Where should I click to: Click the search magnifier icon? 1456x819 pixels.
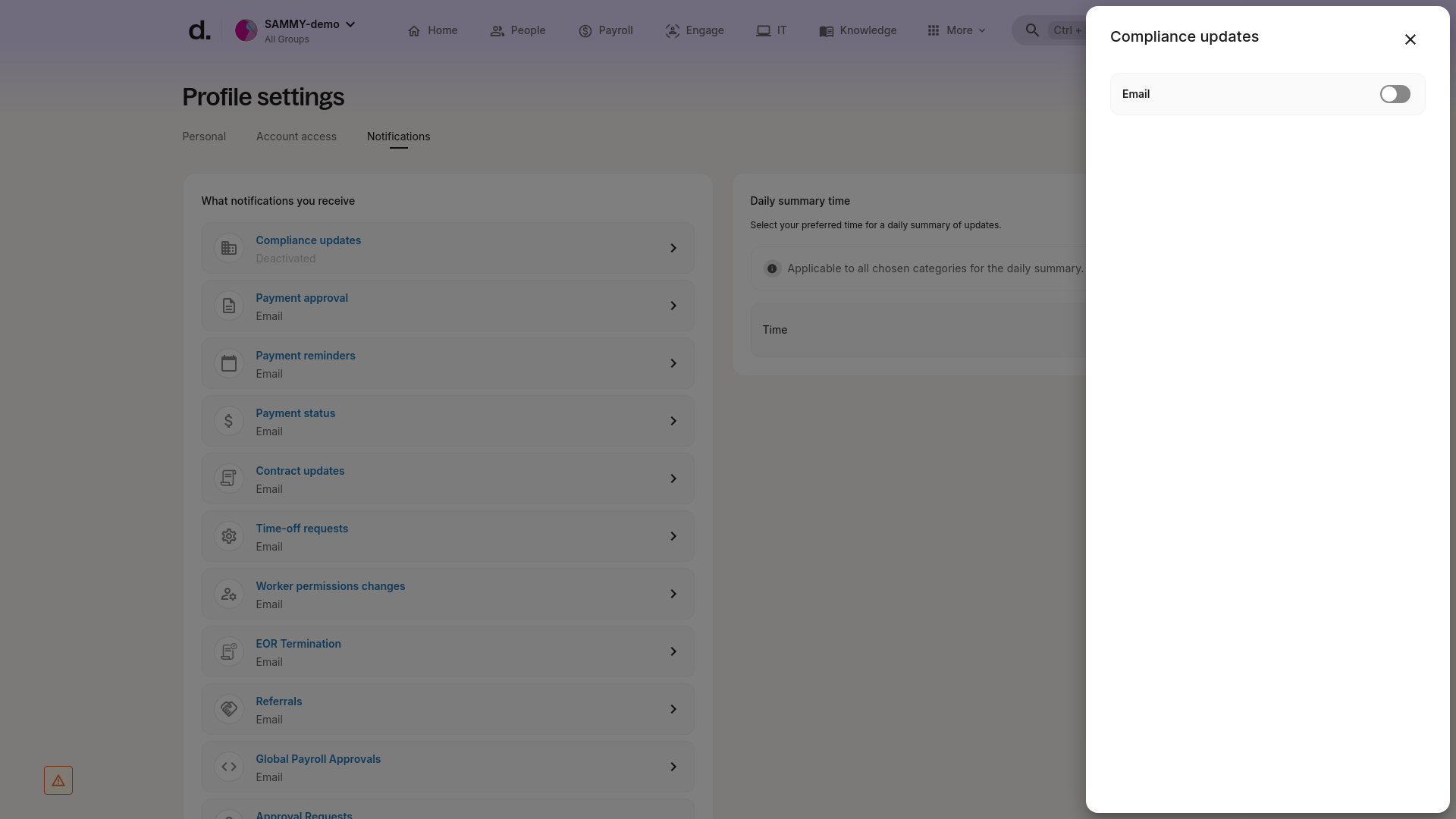pos(1032,30)
